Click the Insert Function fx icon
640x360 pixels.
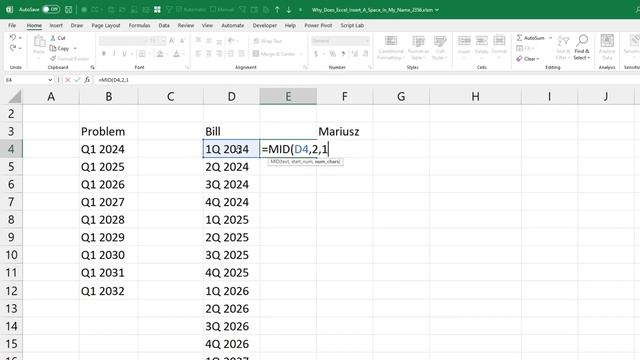[x=87, y=80]
